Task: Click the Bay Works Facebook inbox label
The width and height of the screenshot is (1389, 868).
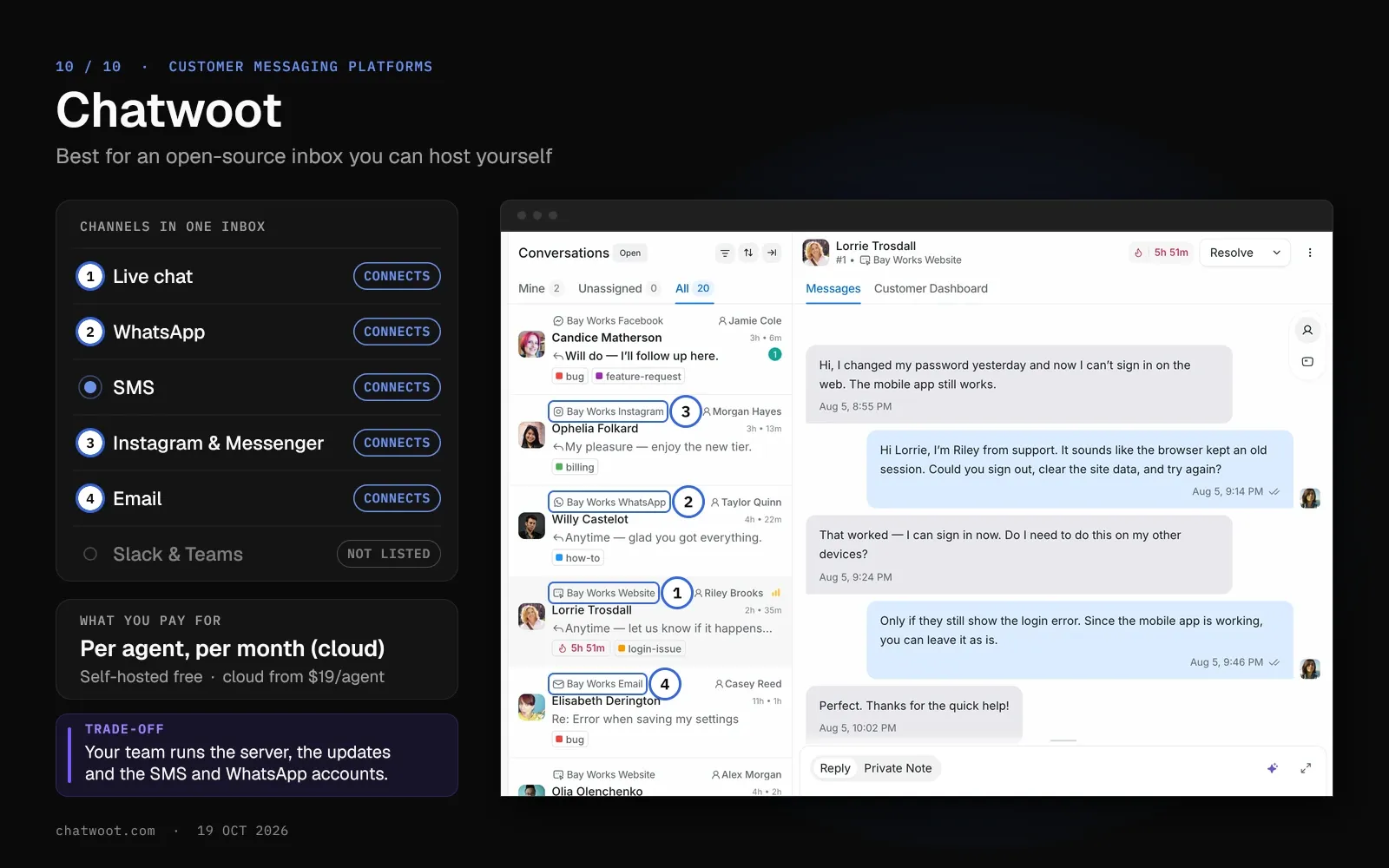Action: [608, 321]
